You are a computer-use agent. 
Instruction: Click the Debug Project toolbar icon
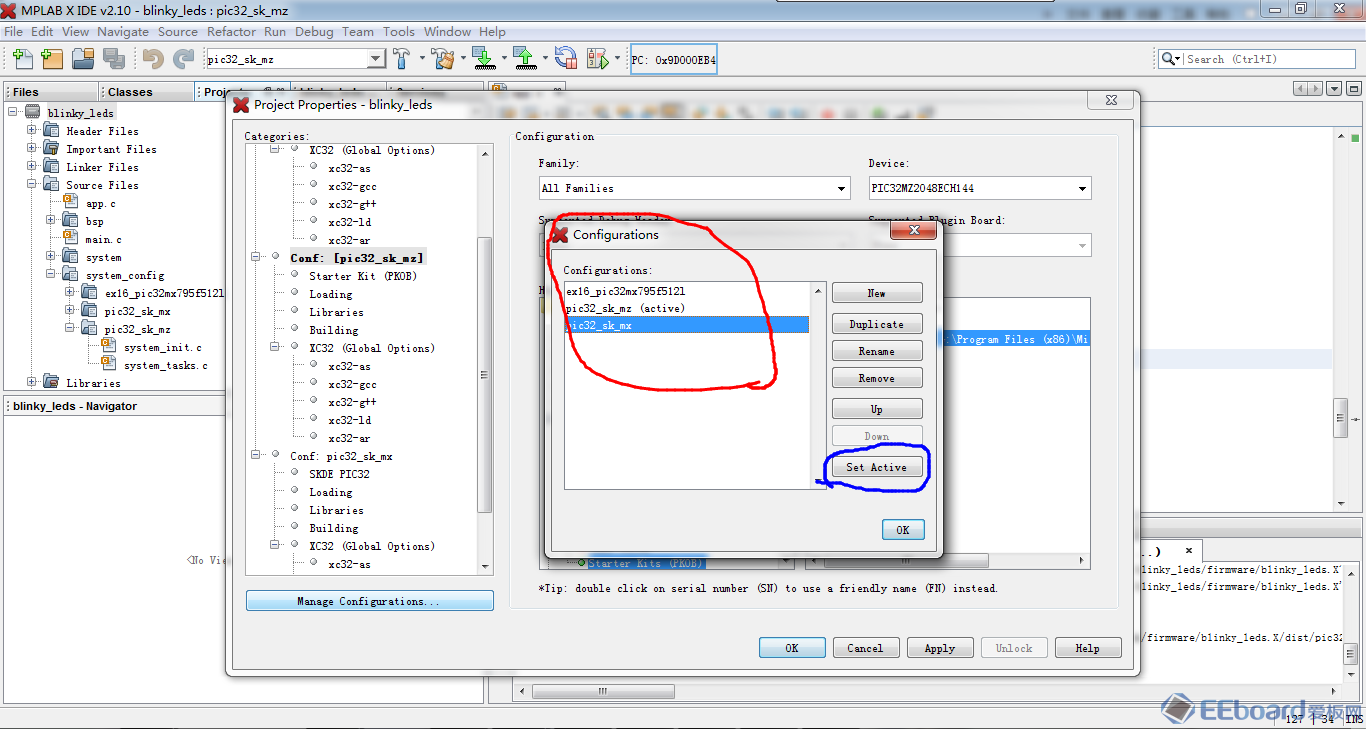pos(597,59)
